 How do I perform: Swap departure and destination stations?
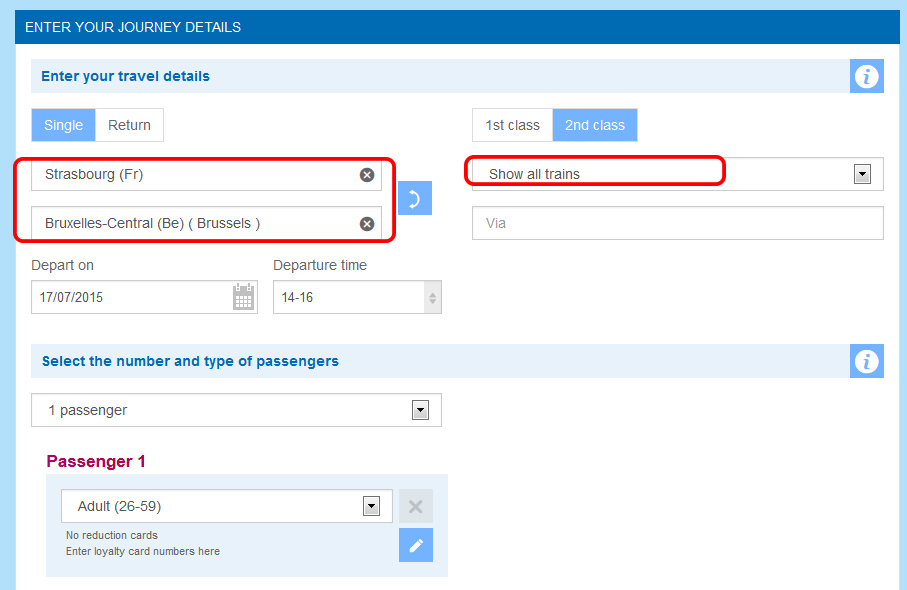(415, 198)
